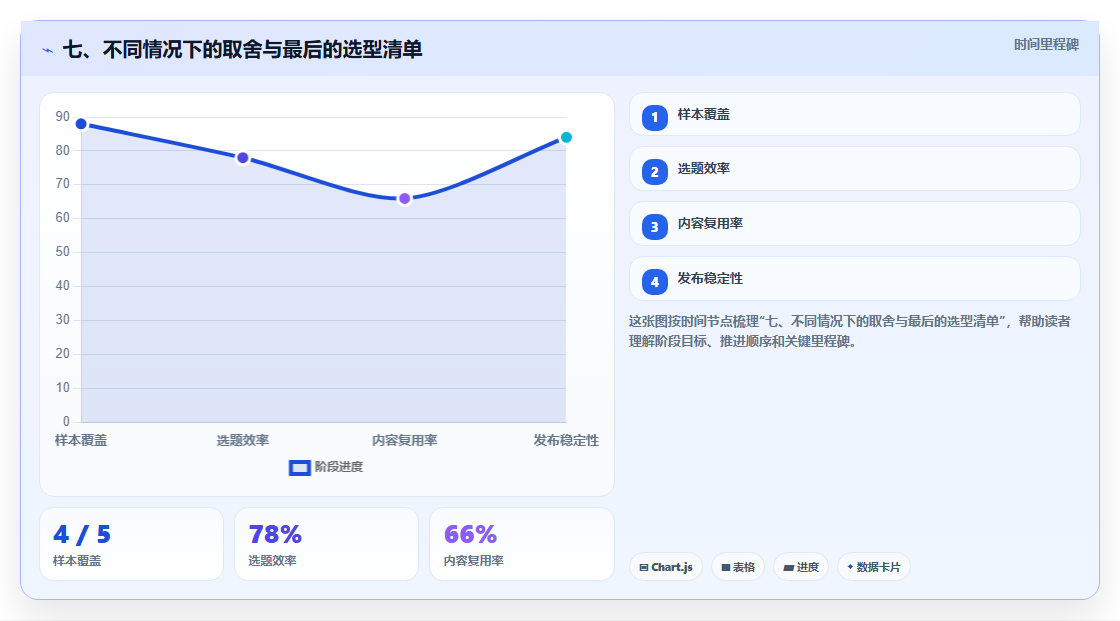Select the 发布稳定性 milestone row
Screen dimensions: 1120x621
[854, 279]
